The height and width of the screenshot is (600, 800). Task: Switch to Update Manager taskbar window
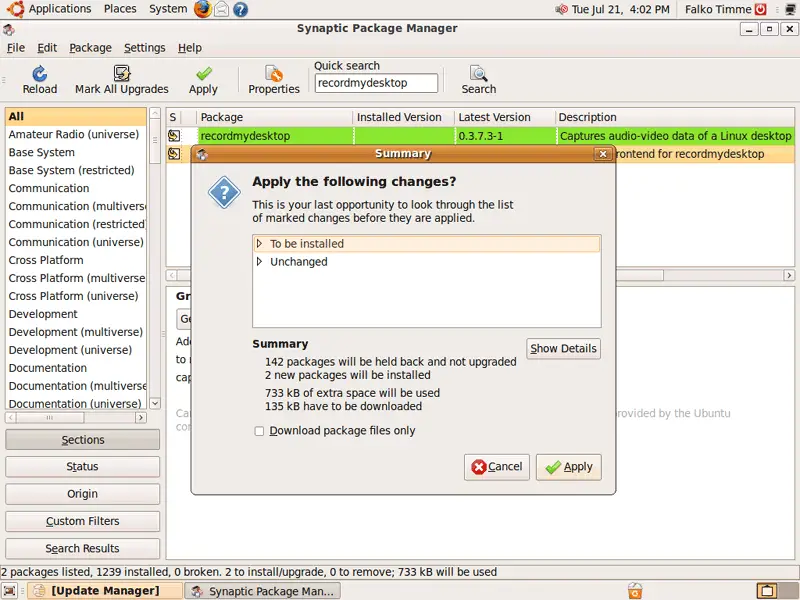105,591
